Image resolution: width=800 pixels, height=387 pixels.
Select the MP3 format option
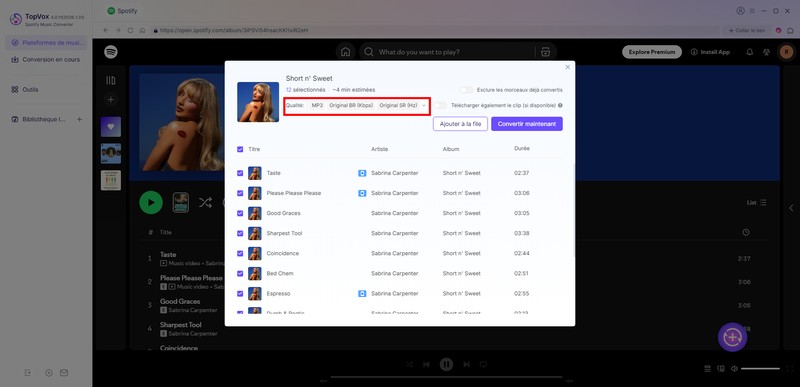click(x=317, y=106)
